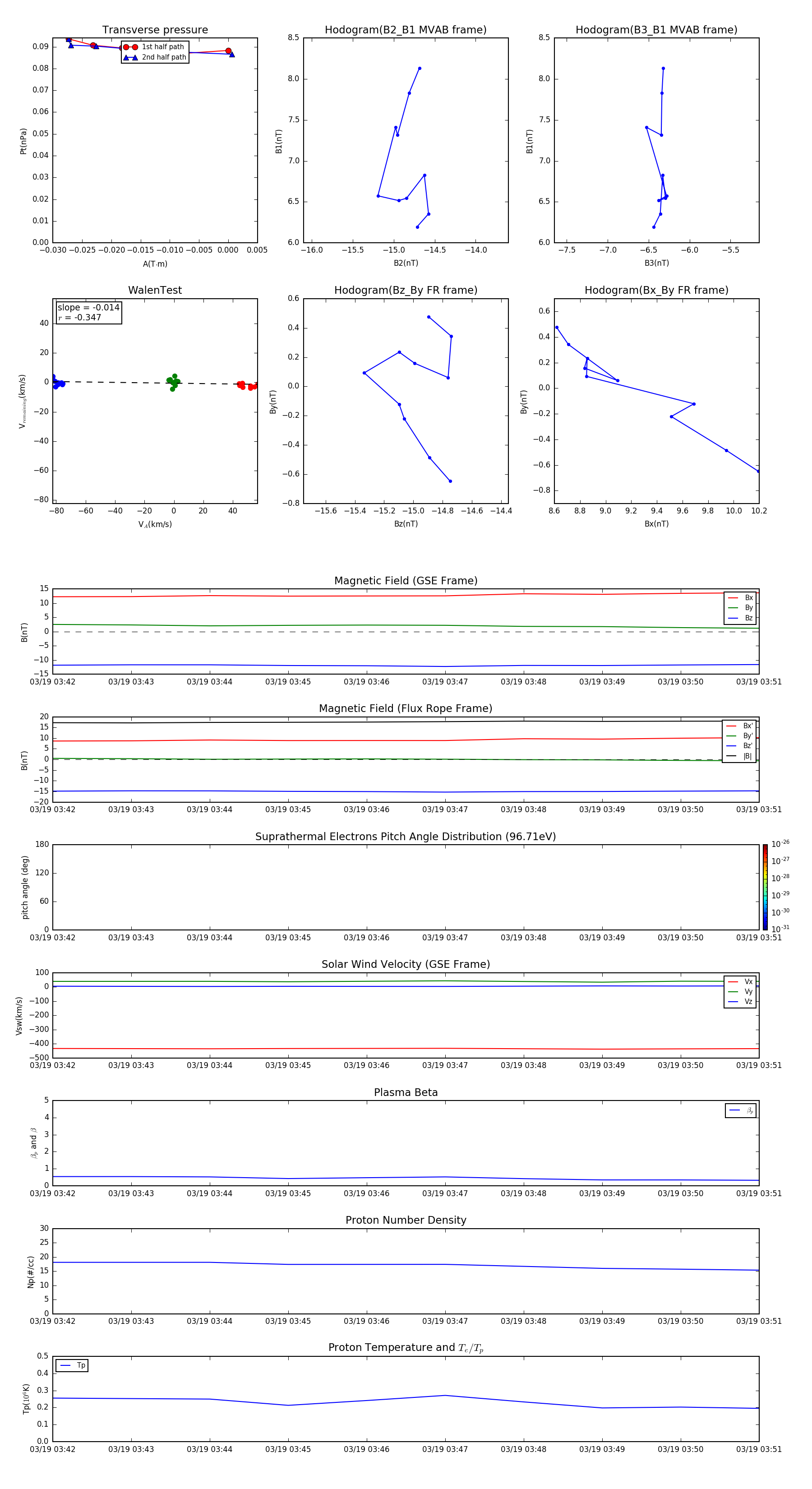Image resolution: width=812 pixels, height=1489 pixels.
Task: Click the "Bx'" Flux Rope legend entry
Action: coord(739,726)
